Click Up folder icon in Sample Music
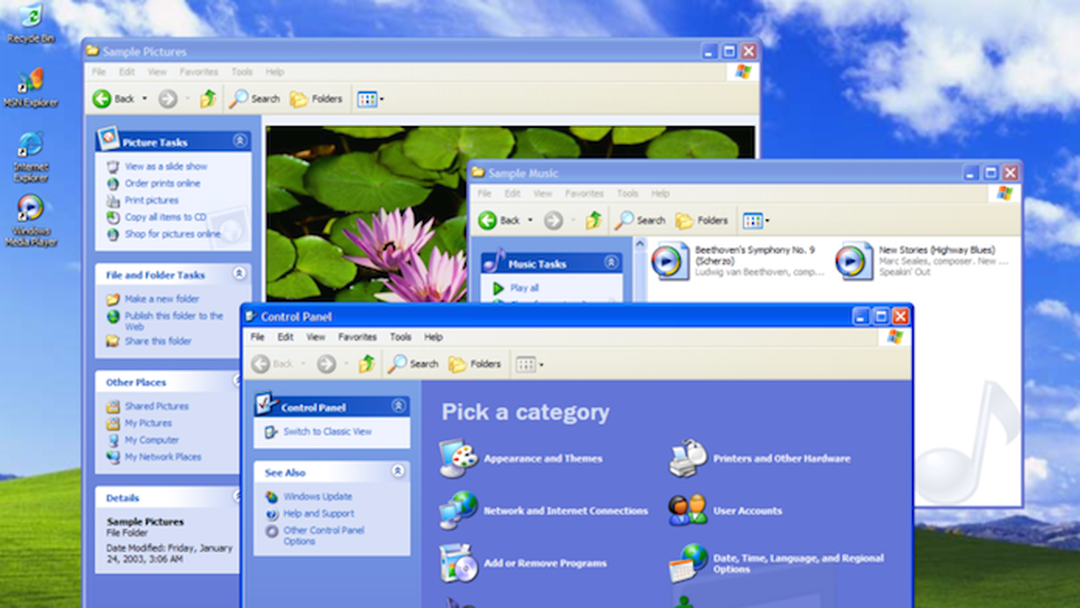 (594, 220)
